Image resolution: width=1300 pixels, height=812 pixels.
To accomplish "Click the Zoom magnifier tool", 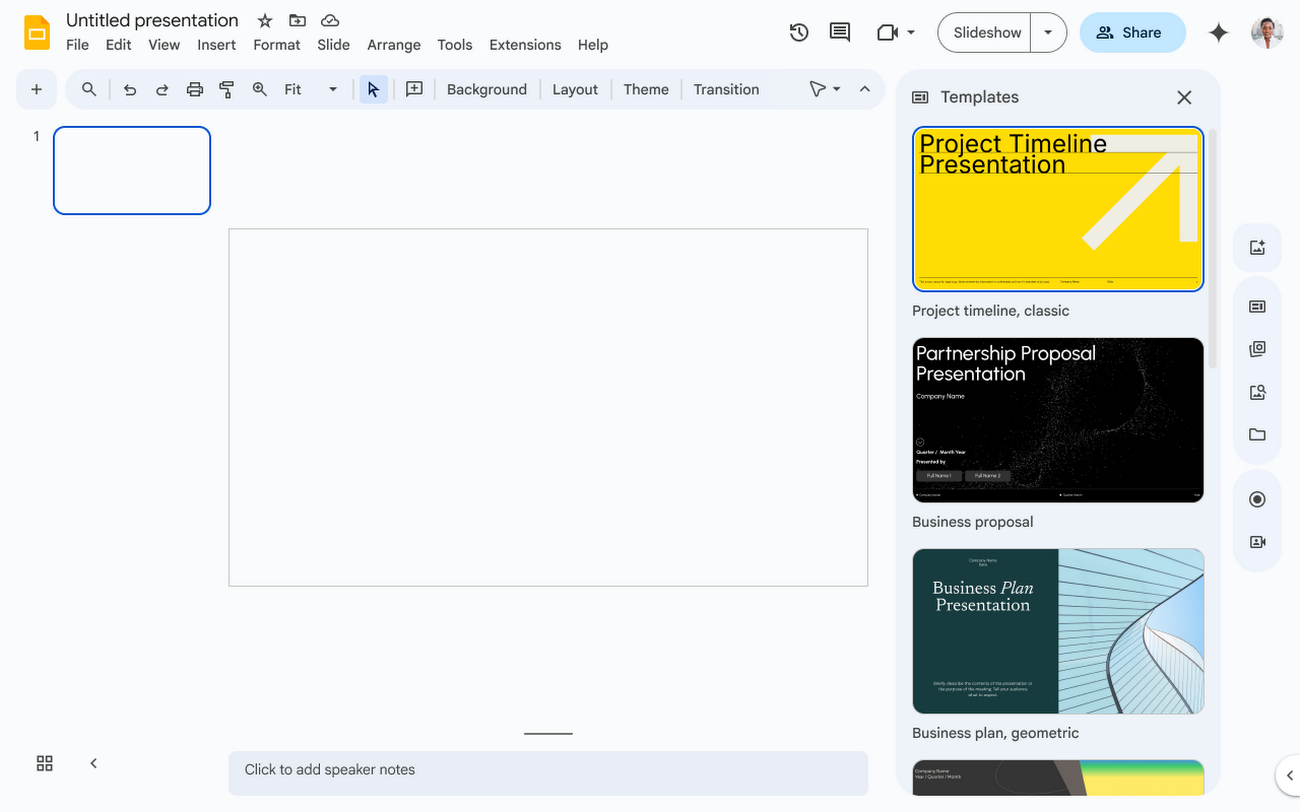I will pos(260,89).
